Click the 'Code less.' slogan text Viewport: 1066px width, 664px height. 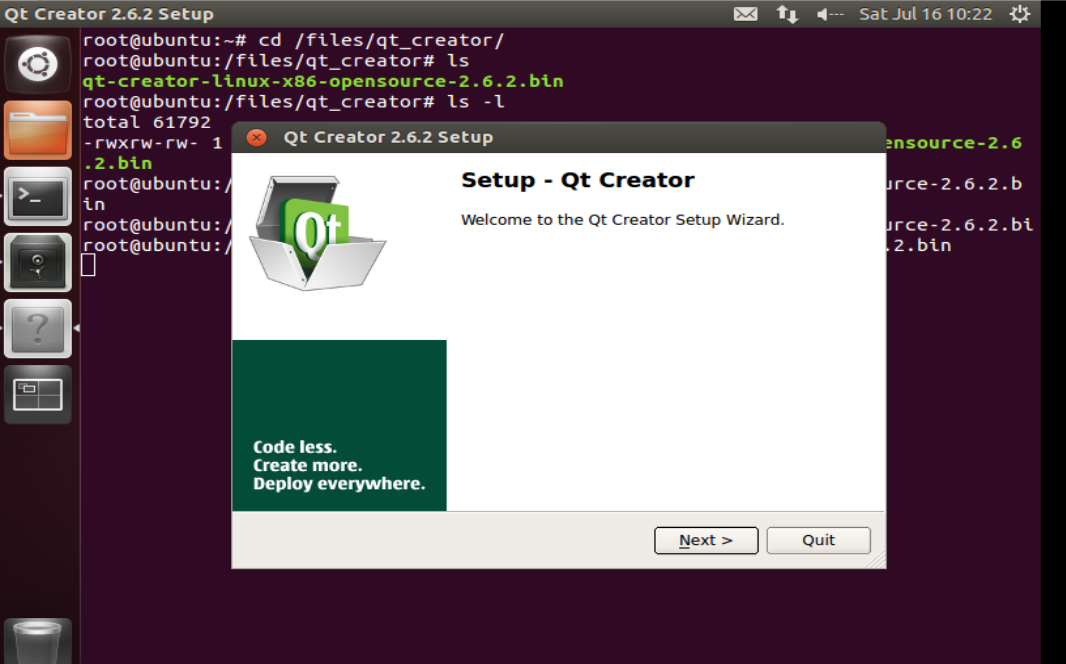point(295,447)
